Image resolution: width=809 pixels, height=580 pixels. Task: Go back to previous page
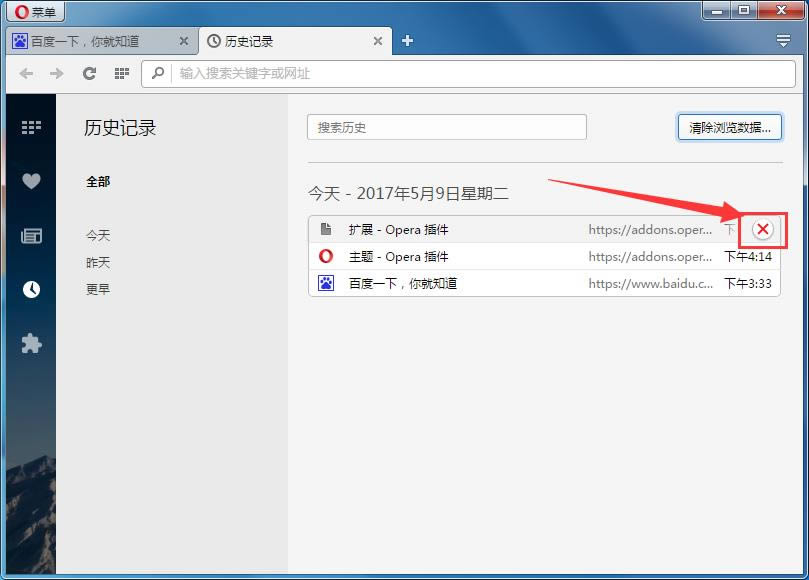click(27, 73)
